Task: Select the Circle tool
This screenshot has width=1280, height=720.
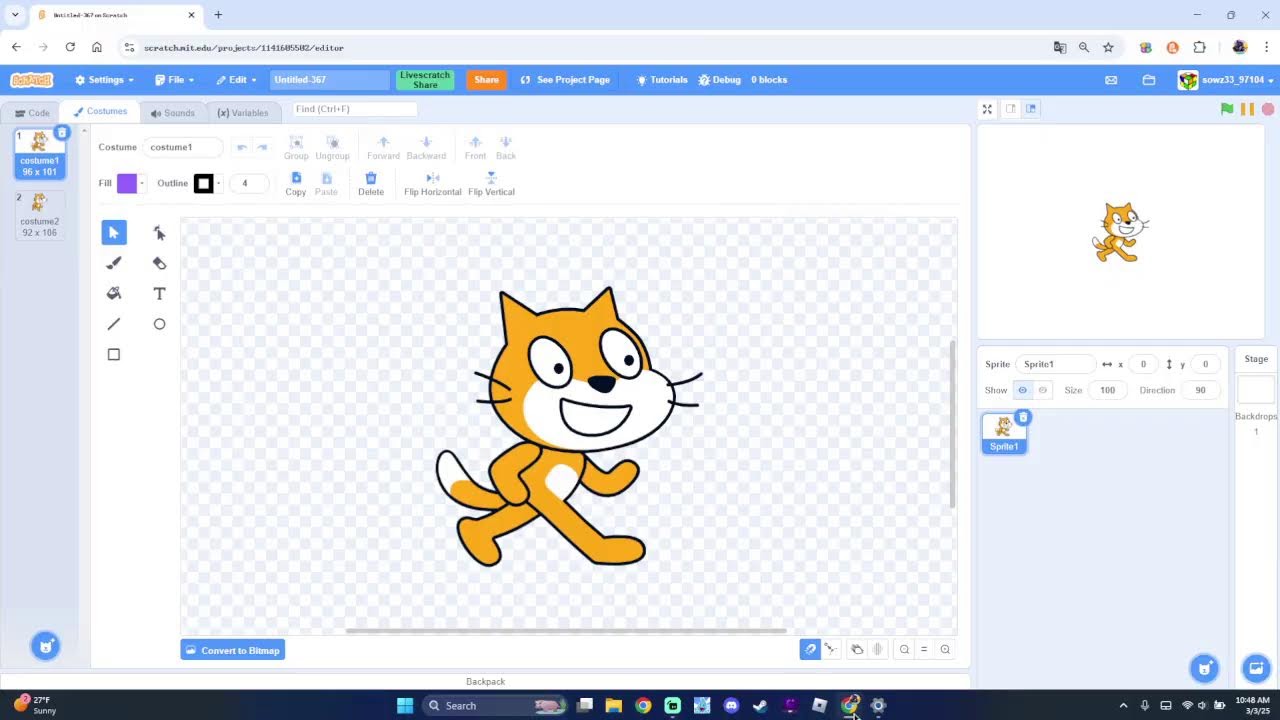Action: point(159,324)
